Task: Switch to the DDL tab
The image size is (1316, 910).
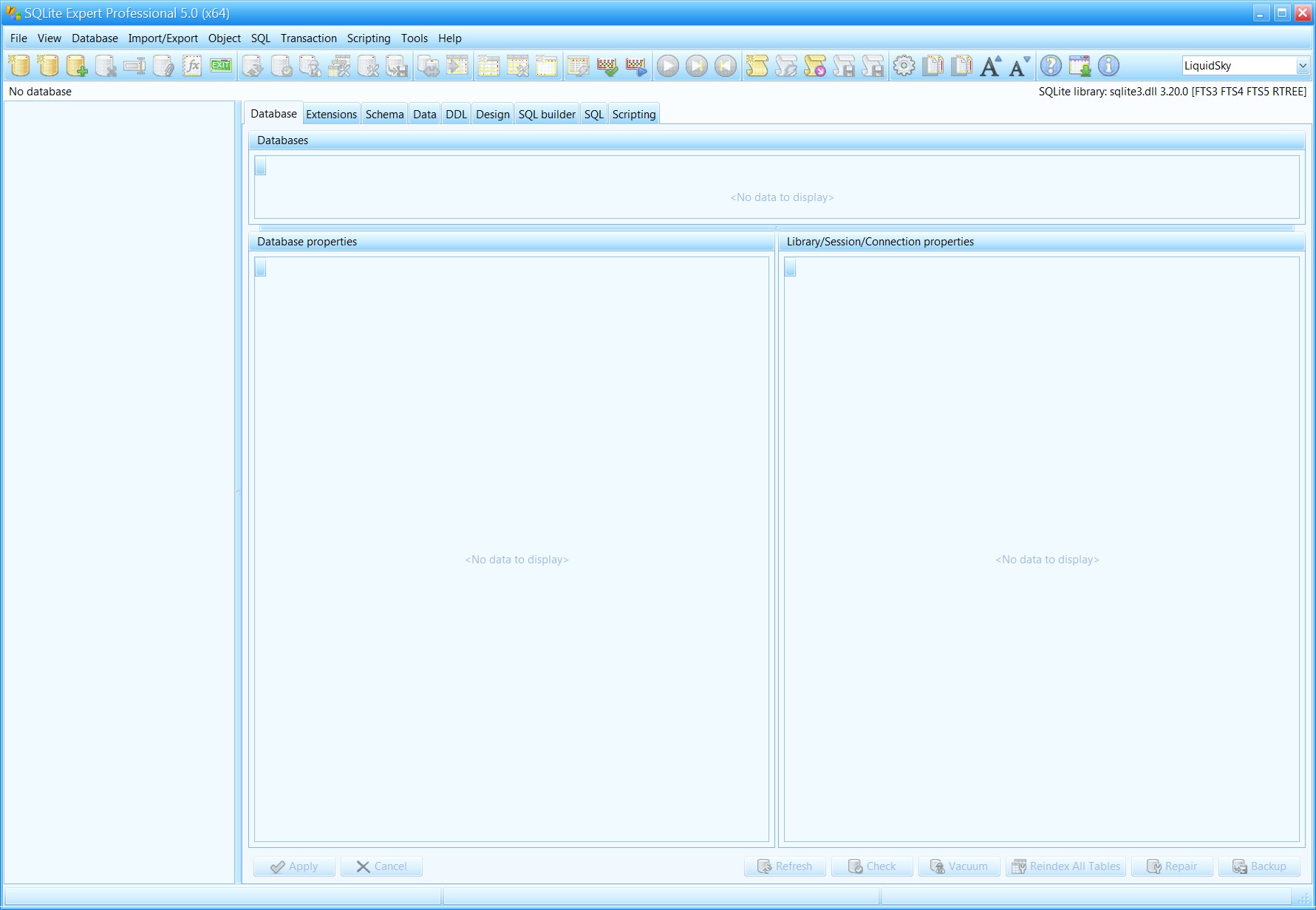Action: point(456,115)
